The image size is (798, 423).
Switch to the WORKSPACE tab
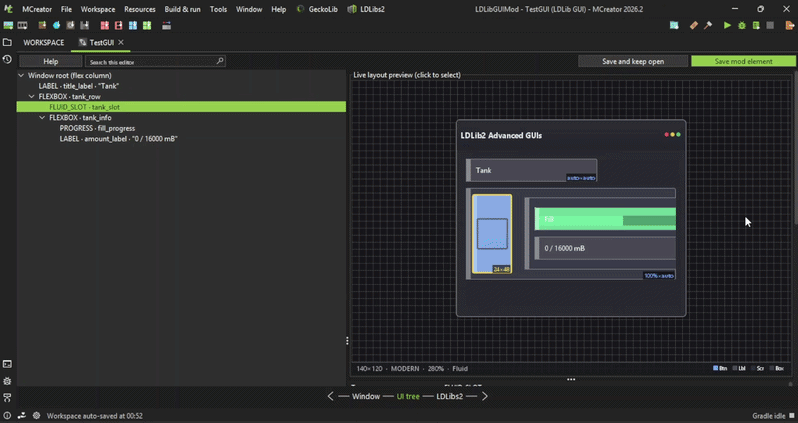pos(44,43)
